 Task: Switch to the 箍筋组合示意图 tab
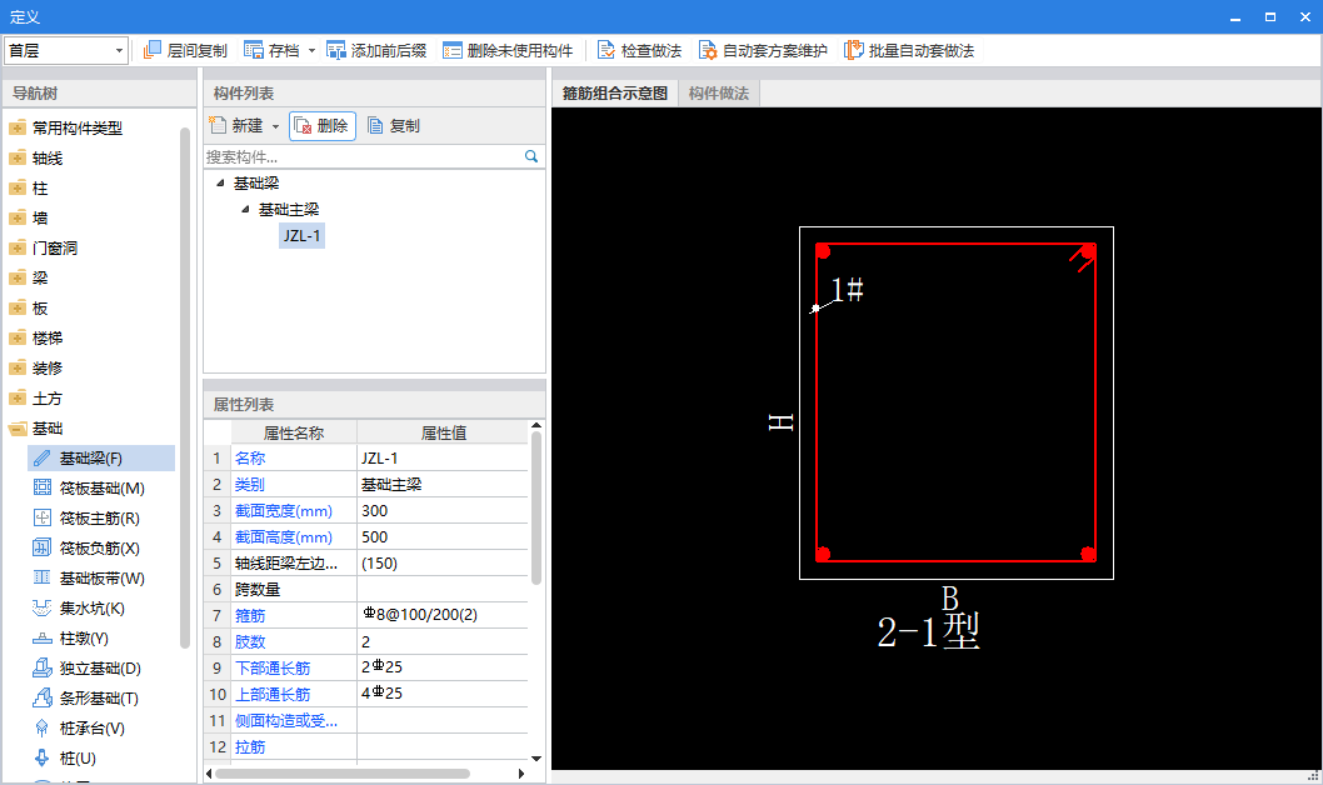click(x=615, y=93)
